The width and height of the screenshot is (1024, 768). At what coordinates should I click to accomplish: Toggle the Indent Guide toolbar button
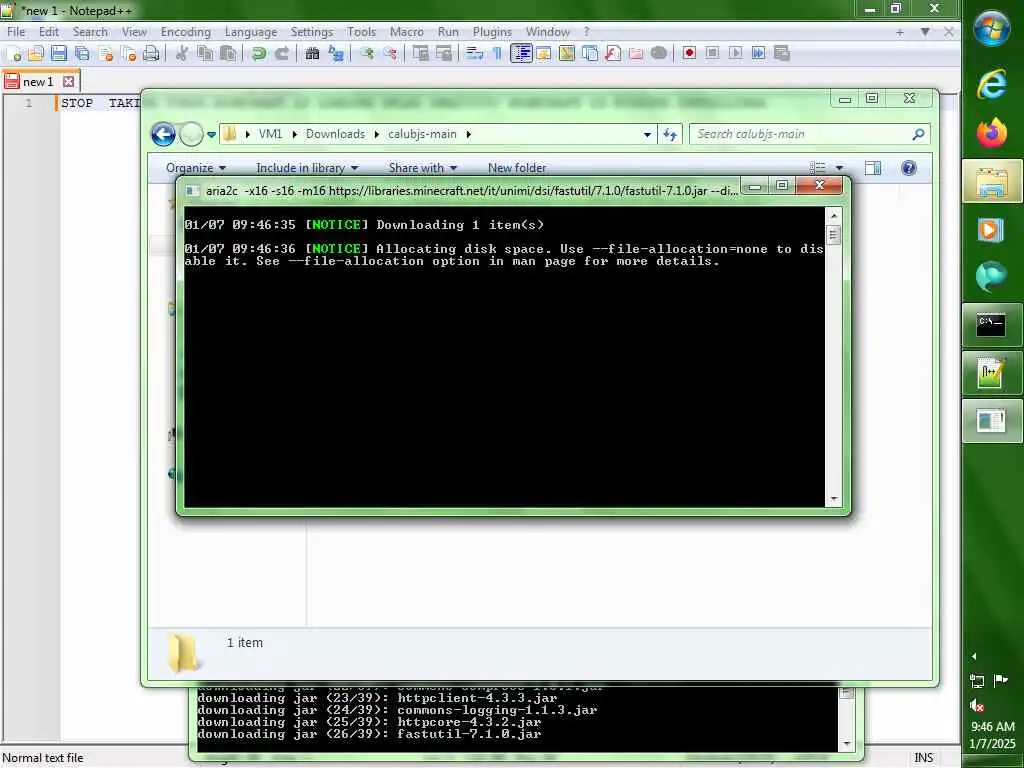[521, 54]
